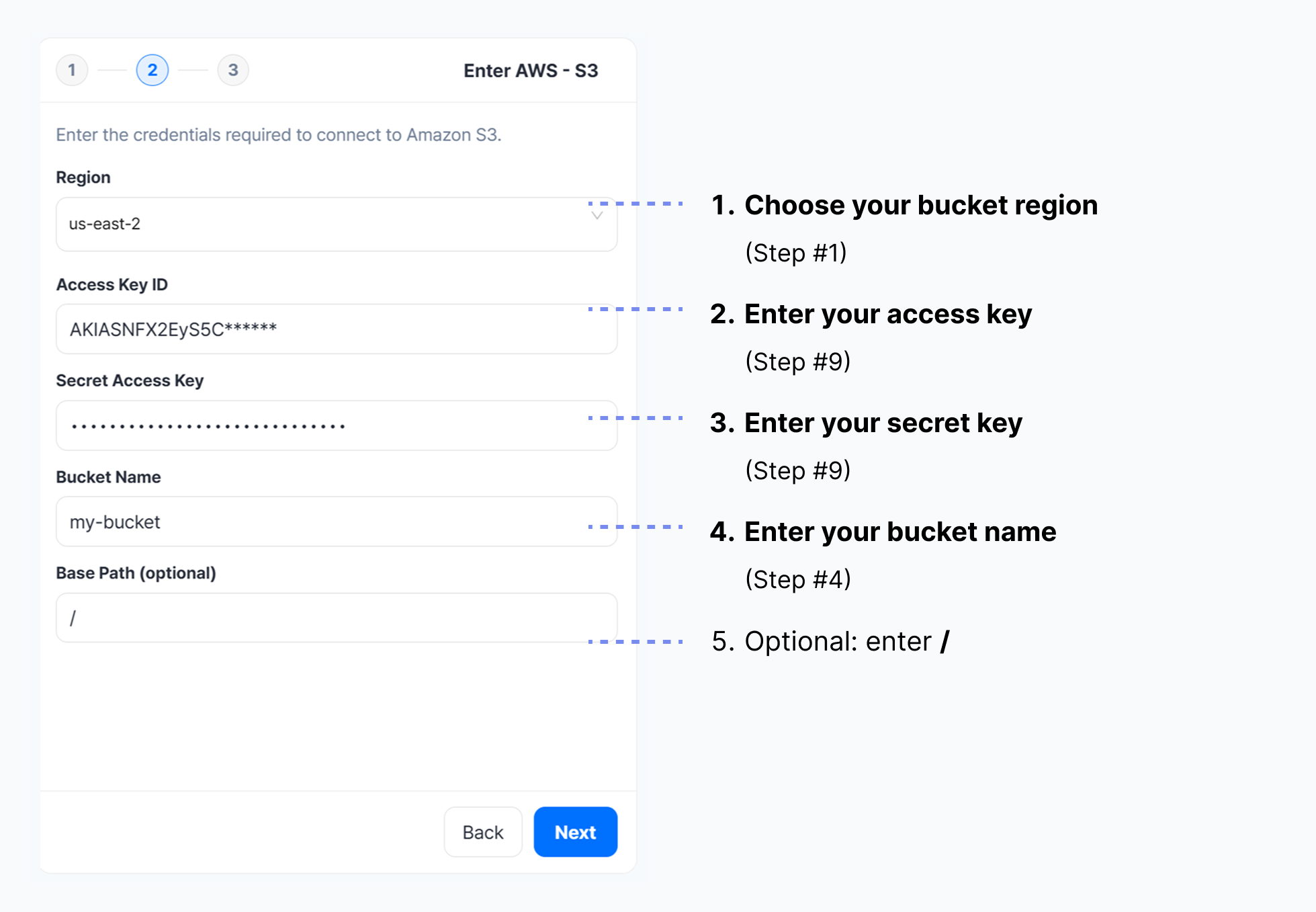The width and height of the screenshot is (1316, 912).
Task: Click the Region dropdown chevron arrow
Action: pos(597,216)
